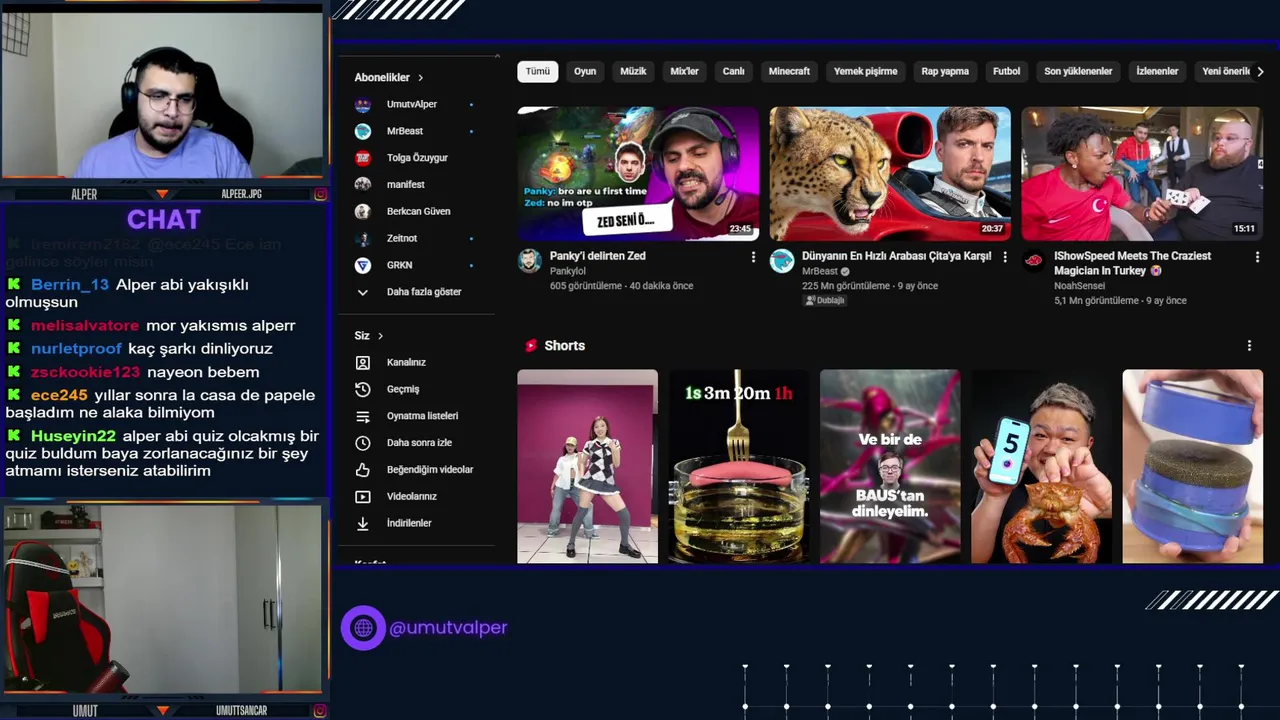Screen dimensions: 1280x720
Task: Click Instagram icon next to ALPEER.JPG
Action: click(x=321, y=194)
